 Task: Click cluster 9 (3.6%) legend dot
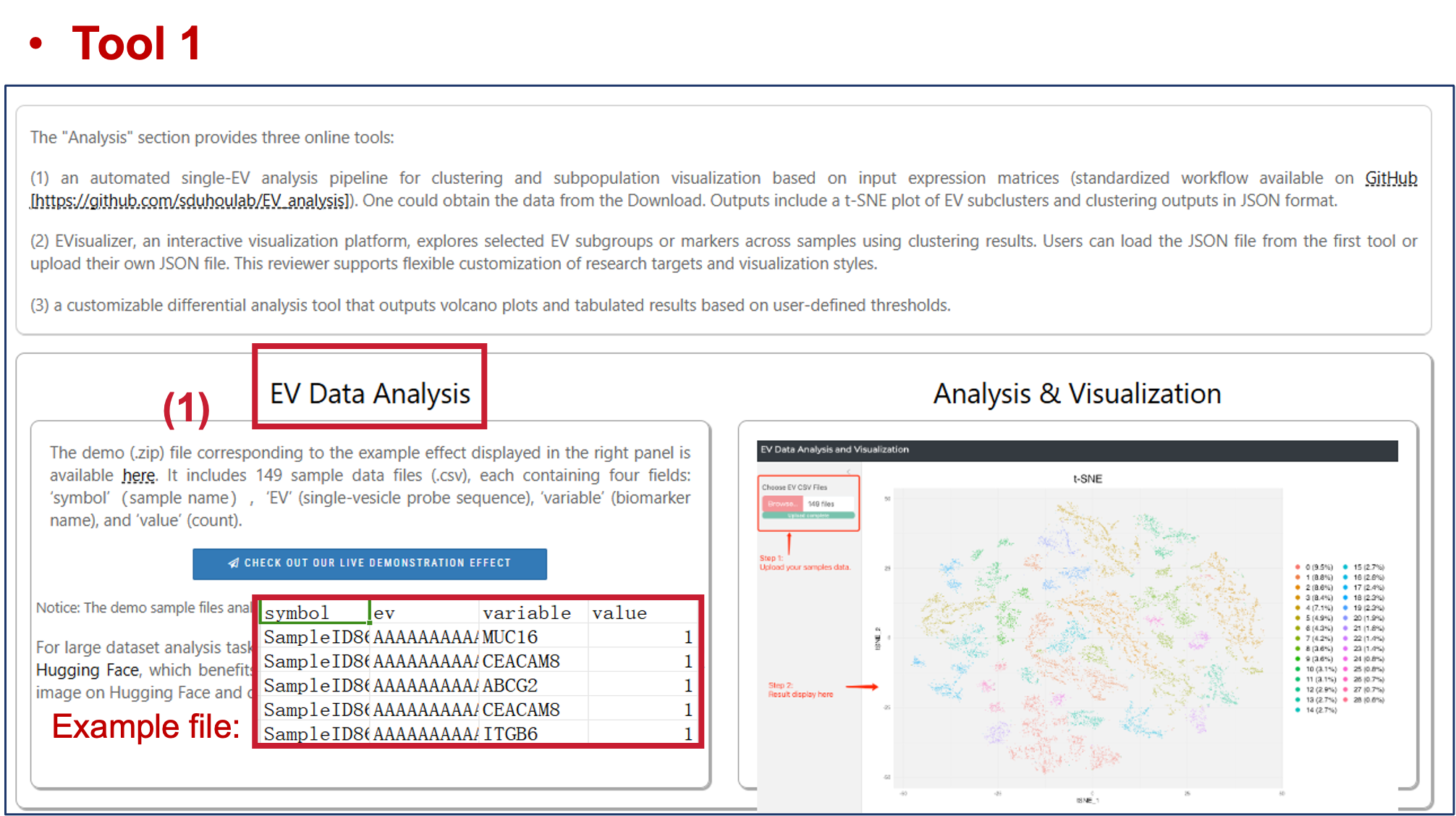pyautogui.click(x=1298, y=659)
